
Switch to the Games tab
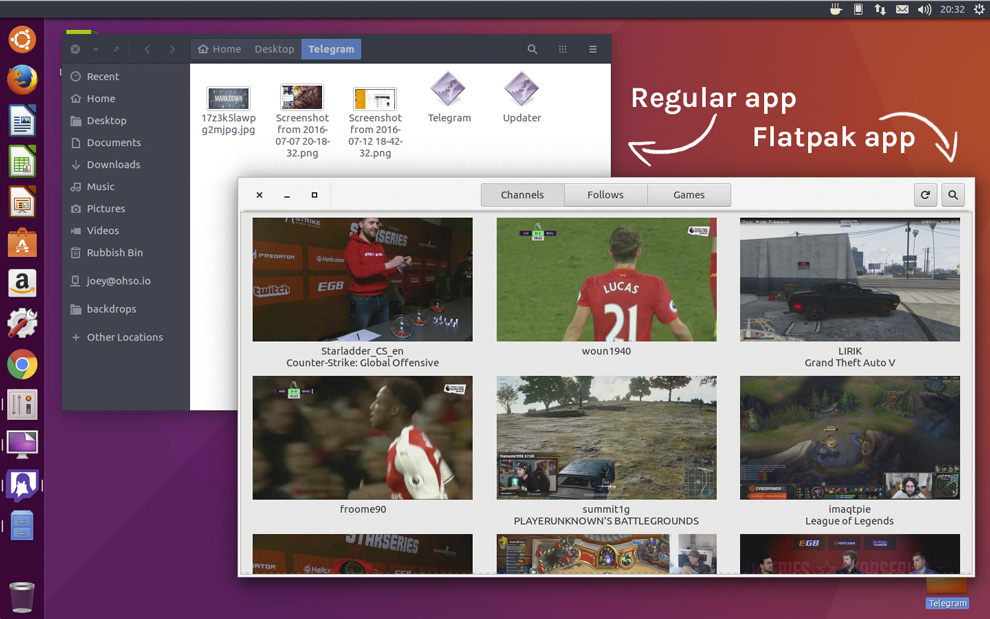pyautogui.click(x=689, y=194)
